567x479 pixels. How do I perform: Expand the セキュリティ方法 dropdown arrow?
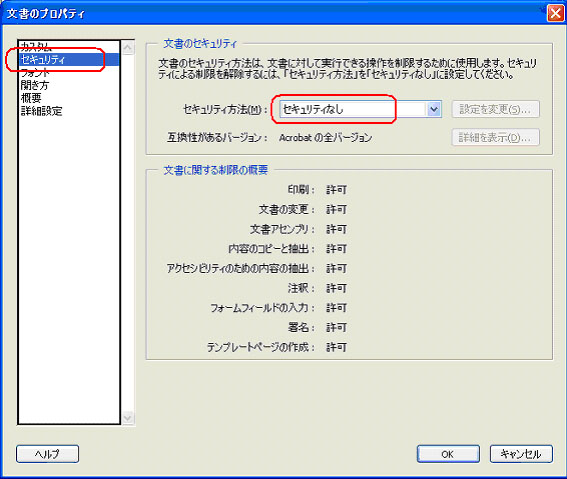coord(434,109)
